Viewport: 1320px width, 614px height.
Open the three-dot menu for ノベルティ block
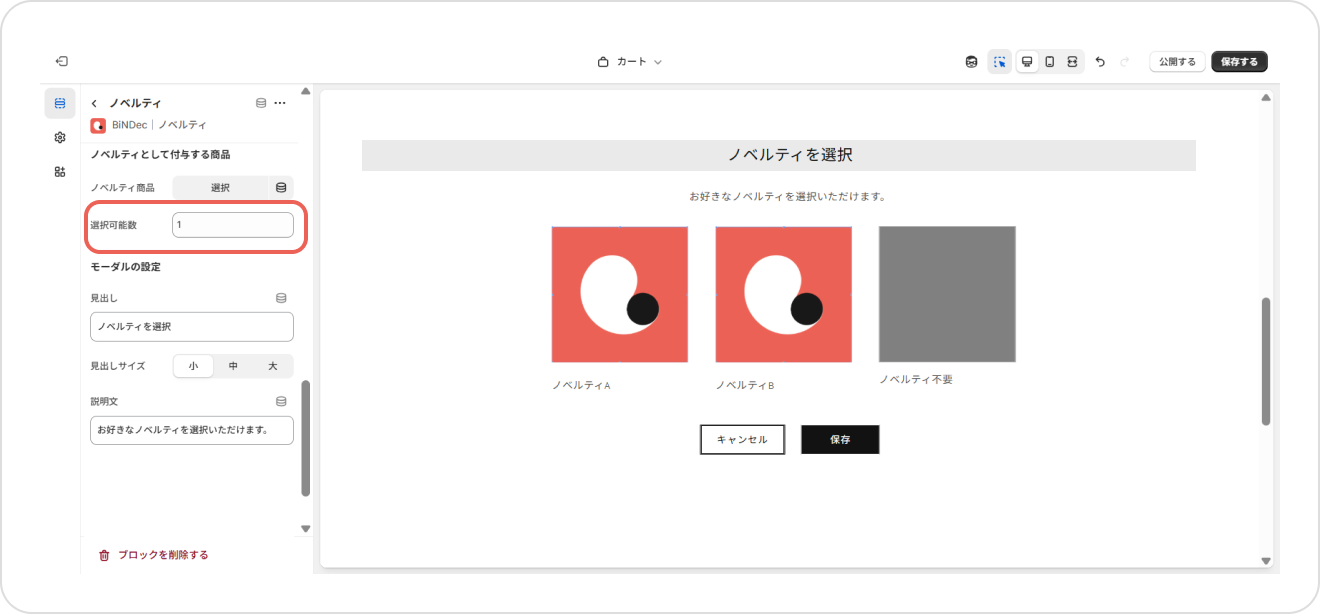280,103
